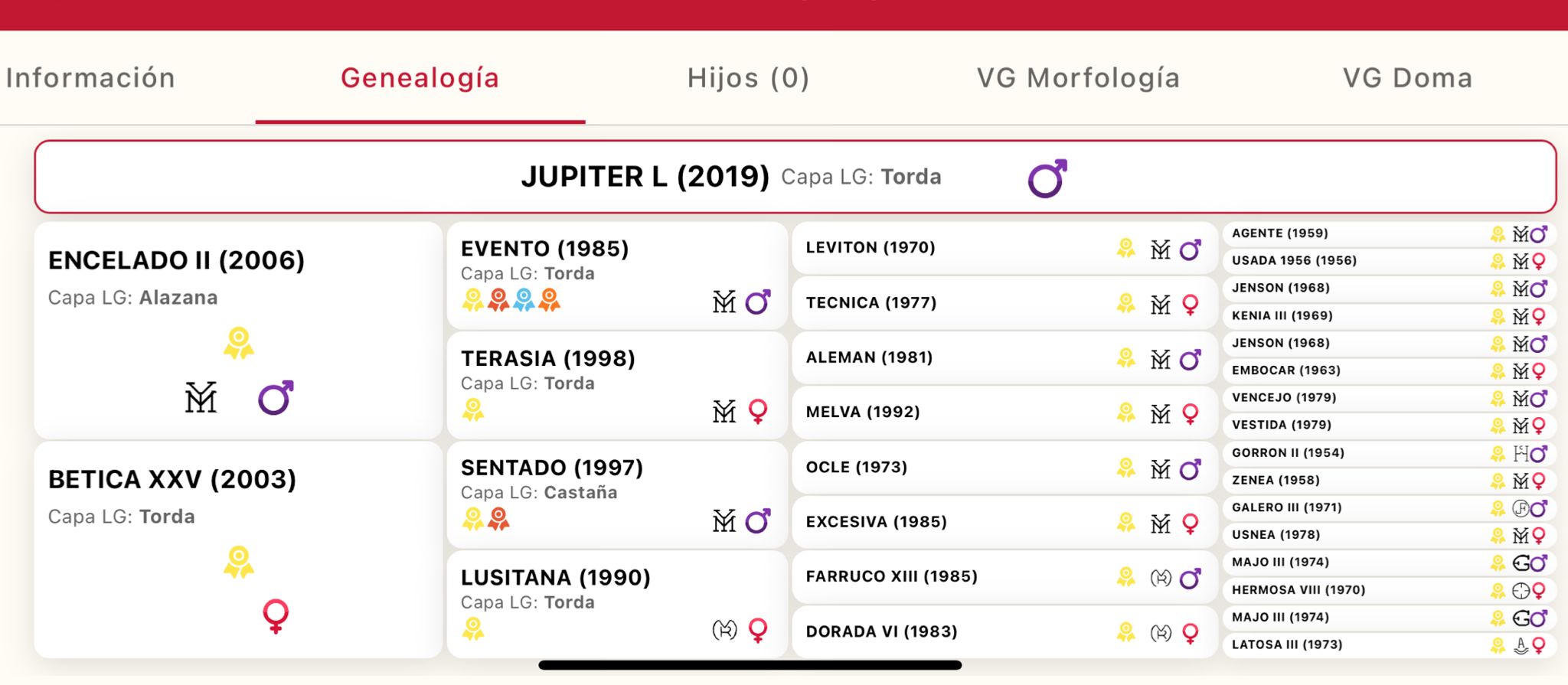Click the male symbol beside JUPITER L
1568x685 pixels.
point(1047,178)
